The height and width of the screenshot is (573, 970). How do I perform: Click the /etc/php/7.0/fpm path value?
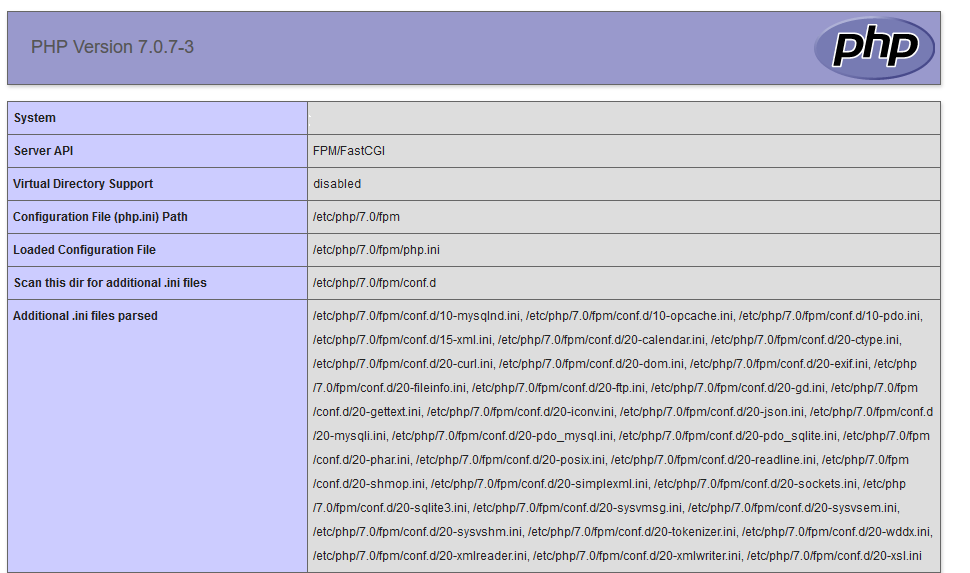click(x=356, y=217)
